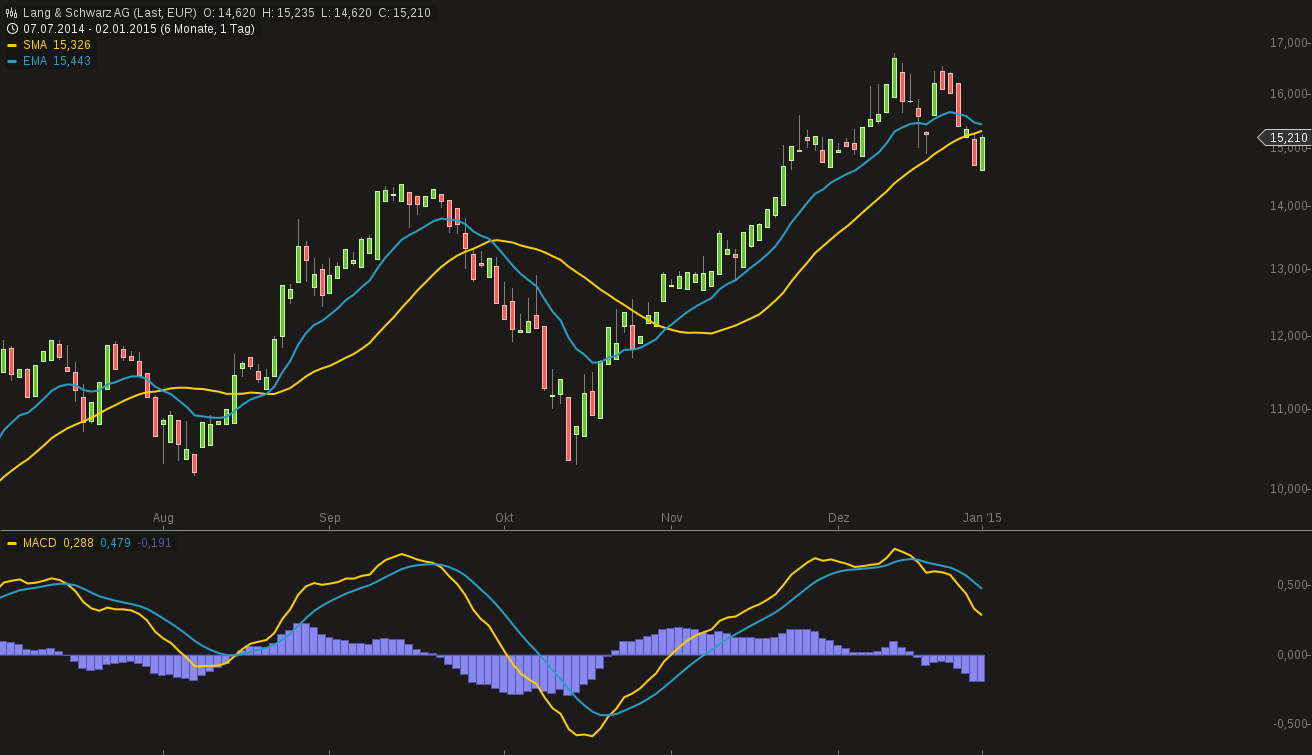
Task: Click the Sep label on time axis
Action: tap(330, 518)
